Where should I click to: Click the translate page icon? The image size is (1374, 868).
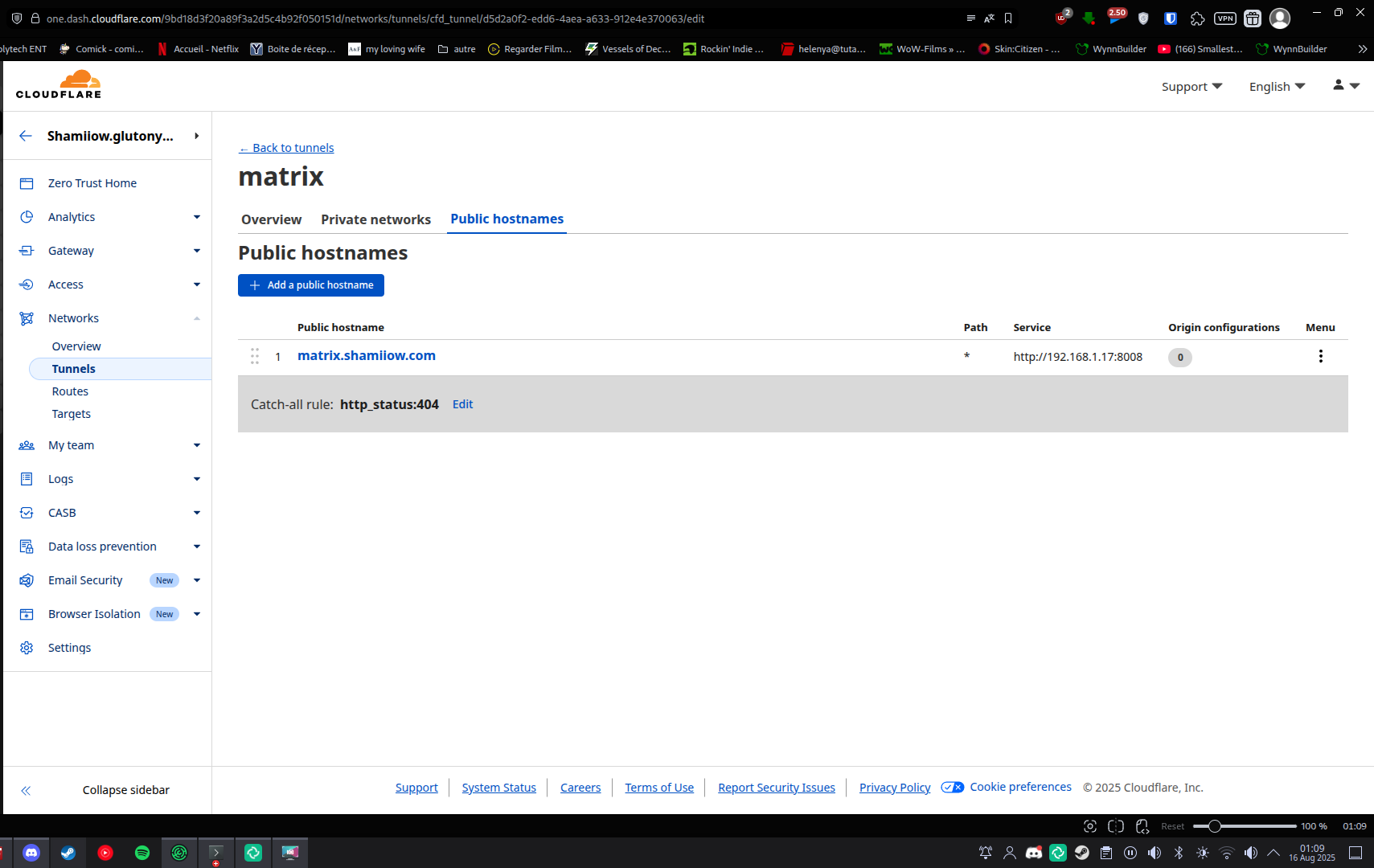pyautogui.click(x=990, y=18)
